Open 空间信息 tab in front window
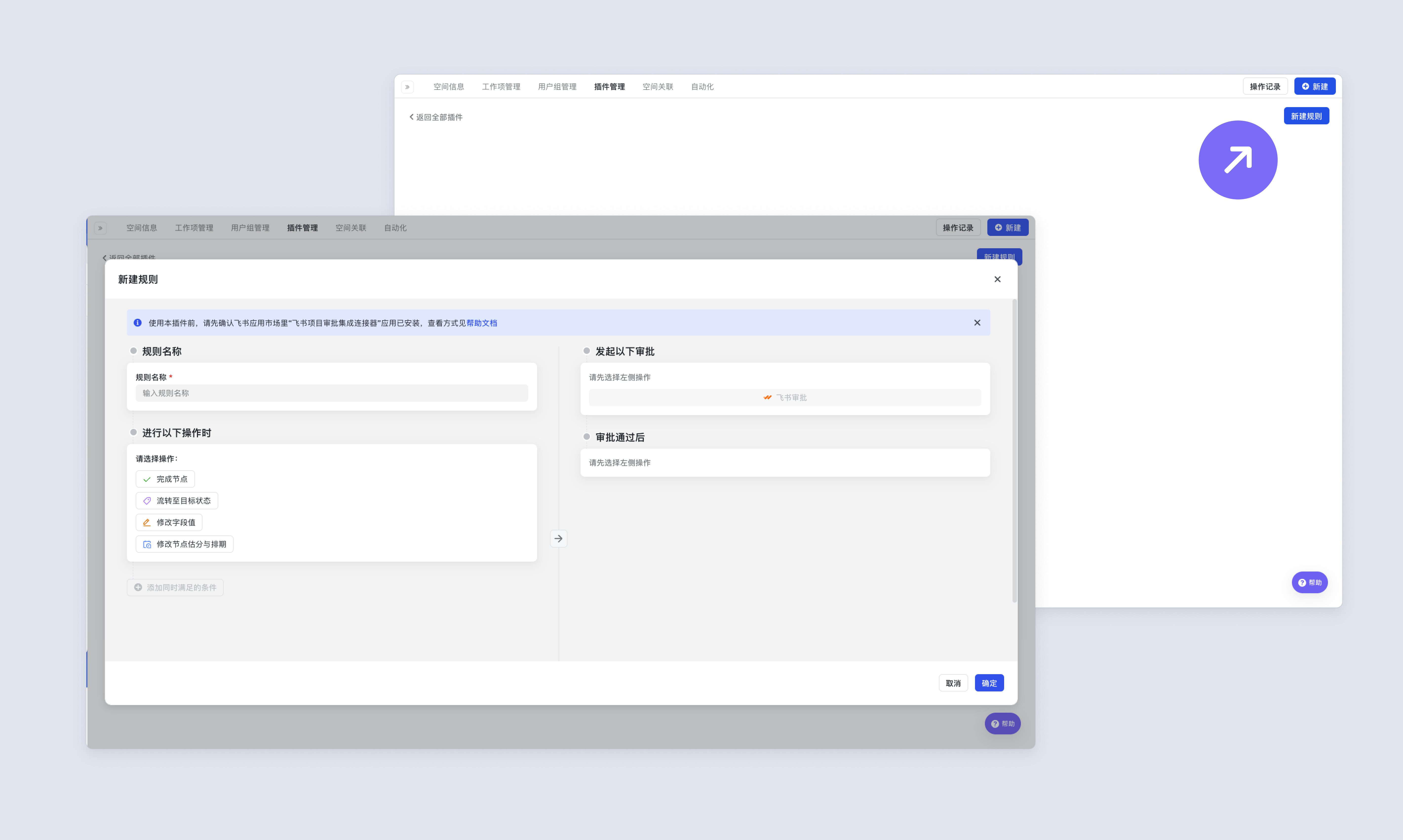This screenshot has width=1403, height=840. (x=141, y=228)
